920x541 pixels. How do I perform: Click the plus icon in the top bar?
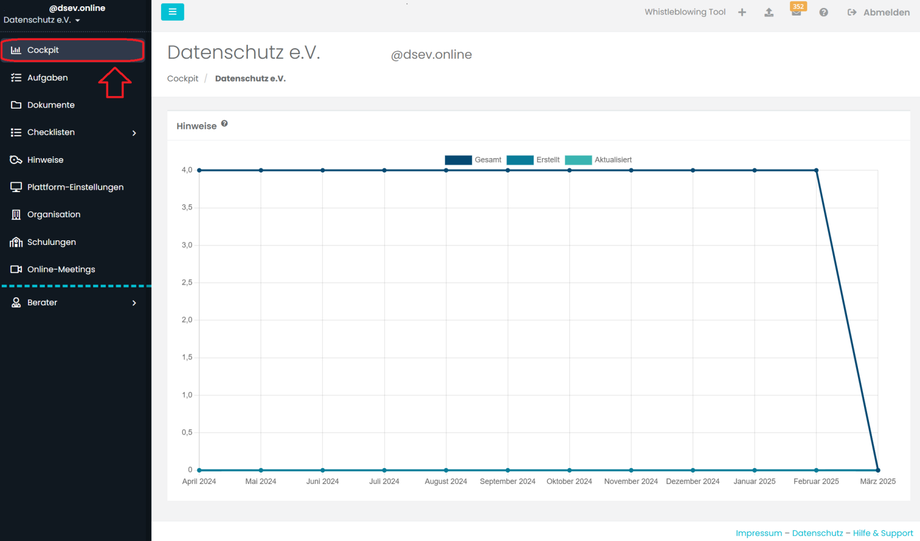[x=742, y=13]
